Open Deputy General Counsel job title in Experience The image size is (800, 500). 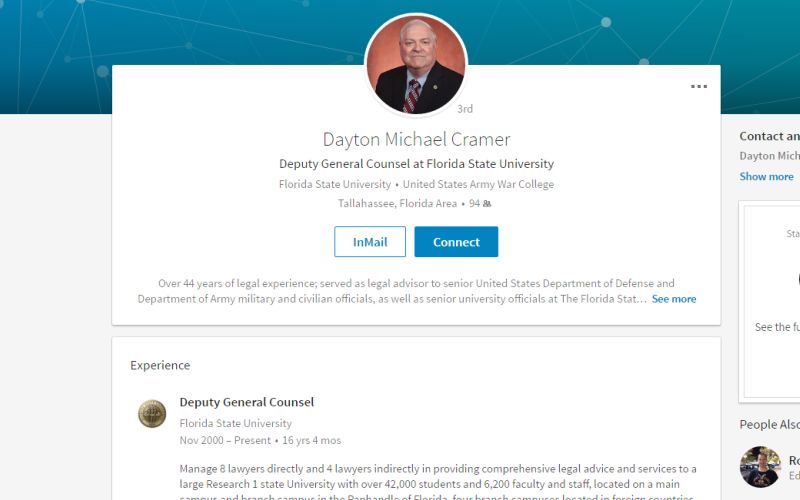tap(246, 402)
